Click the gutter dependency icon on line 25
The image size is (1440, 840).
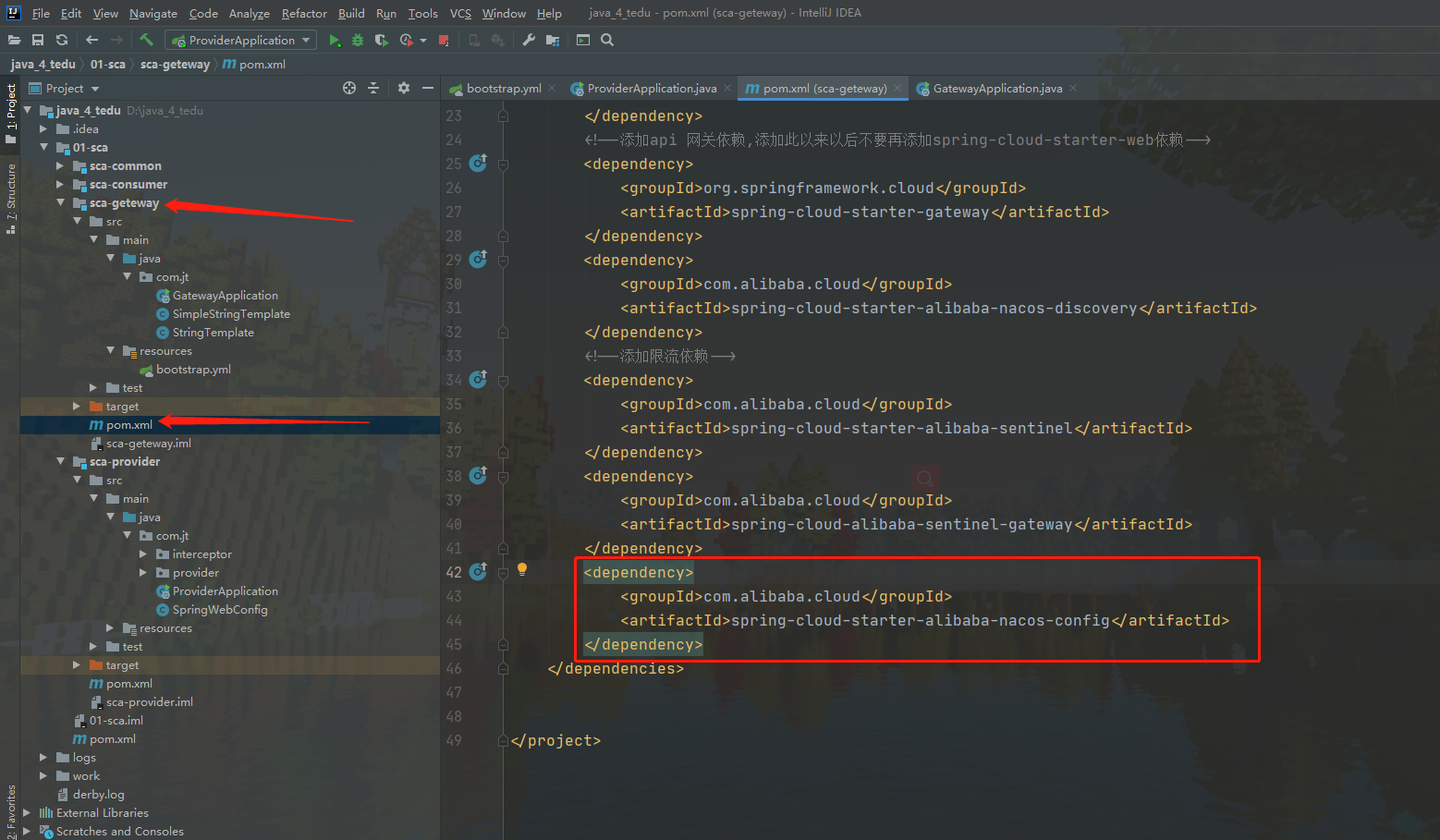coord(478,163)
